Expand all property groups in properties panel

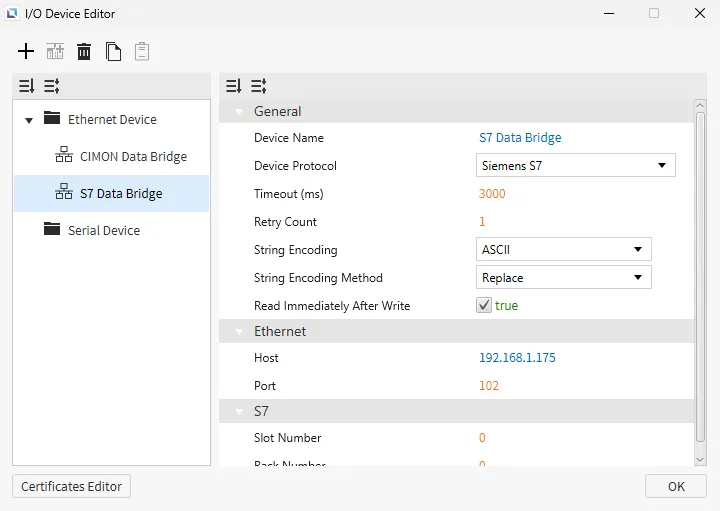[x=258, y=86]
